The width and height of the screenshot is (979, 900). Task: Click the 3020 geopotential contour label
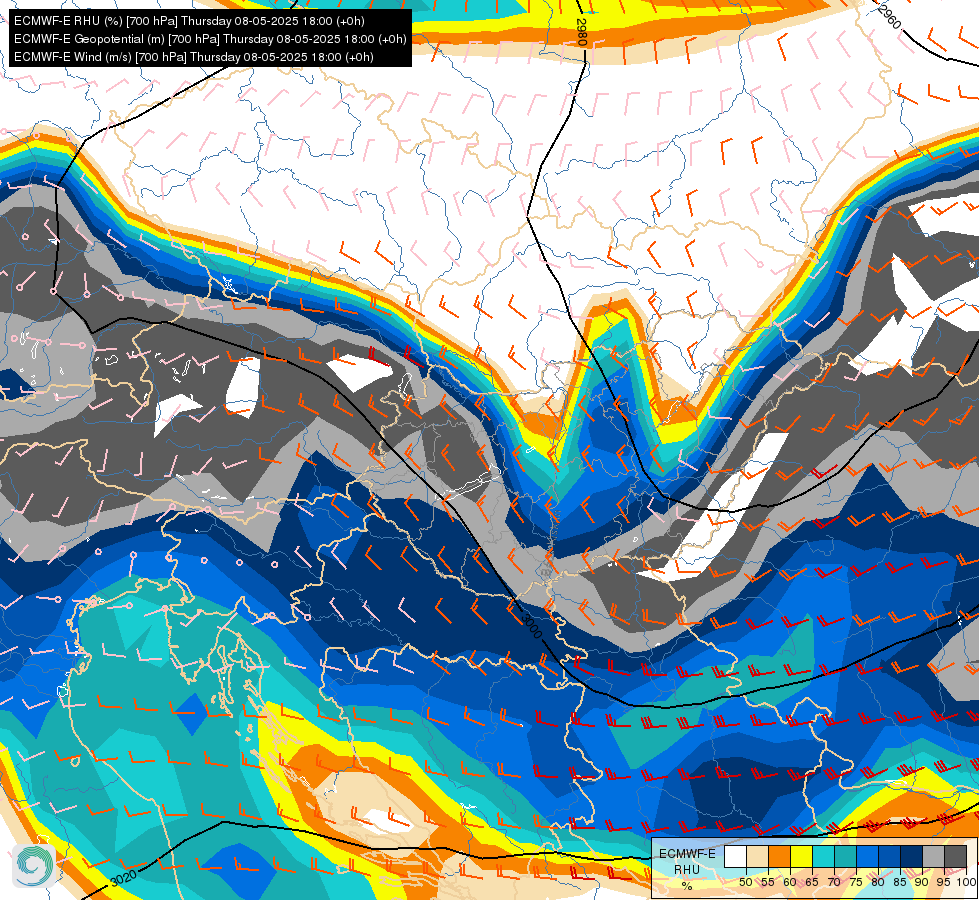click(x=123, y=878)
